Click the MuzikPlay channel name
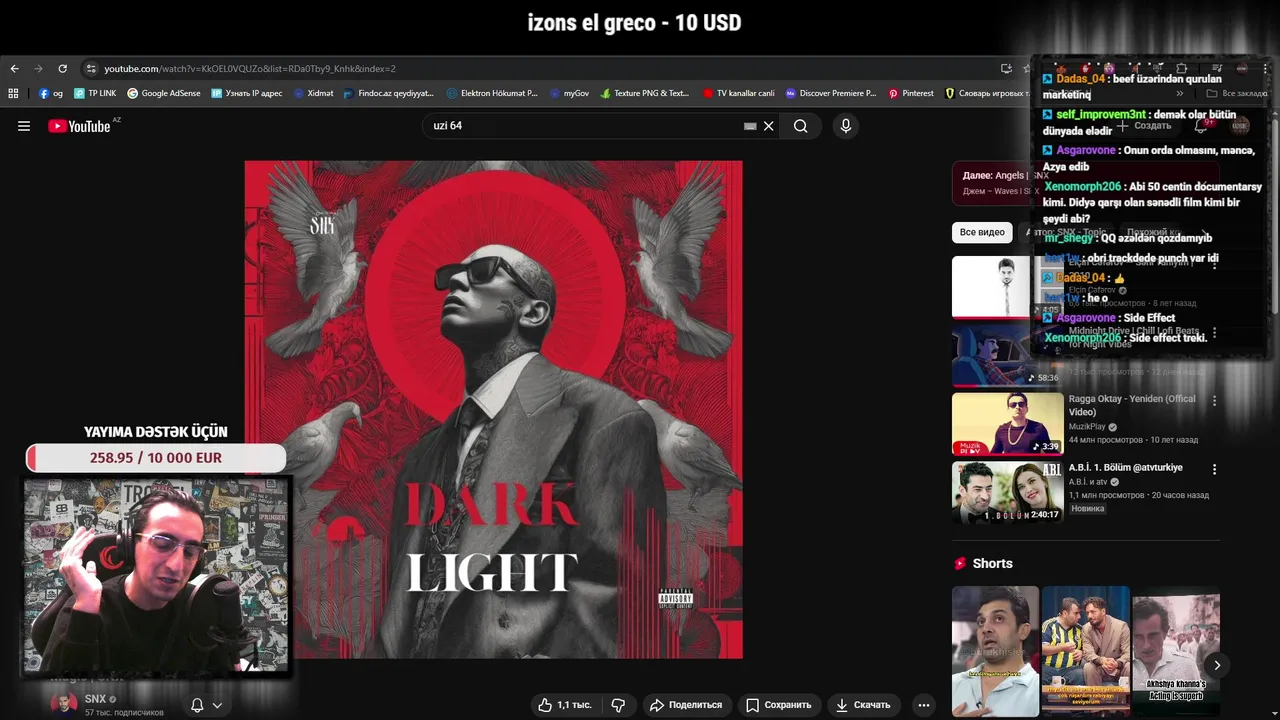1280x720 pixels. coord(1087,427)
